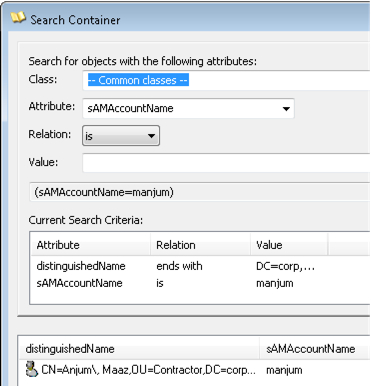
Task: Click the DC=corp,... value cell
Action: (x=285, y=266)
